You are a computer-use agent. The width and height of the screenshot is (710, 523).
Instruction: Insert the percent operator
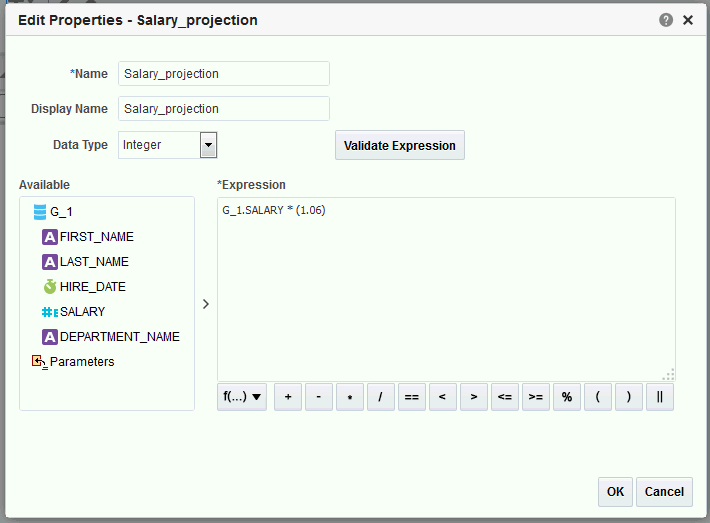coord(566,397)
